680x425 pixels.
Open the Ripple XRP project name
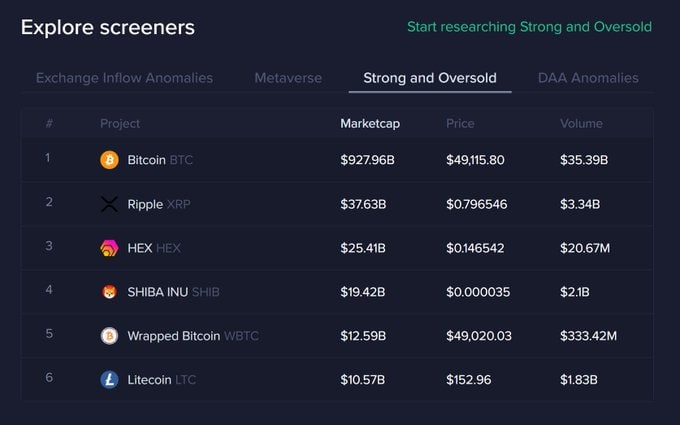(x=158, y=204)
